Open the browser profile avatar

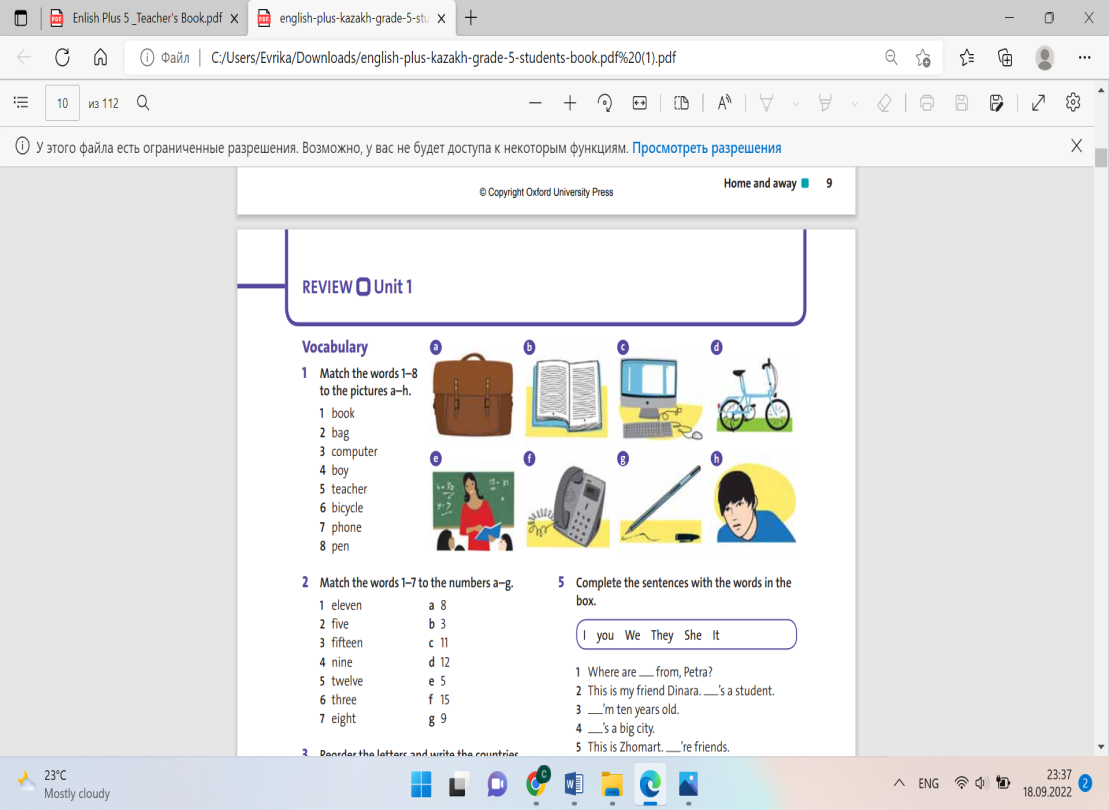click(x=1045, y=58)
